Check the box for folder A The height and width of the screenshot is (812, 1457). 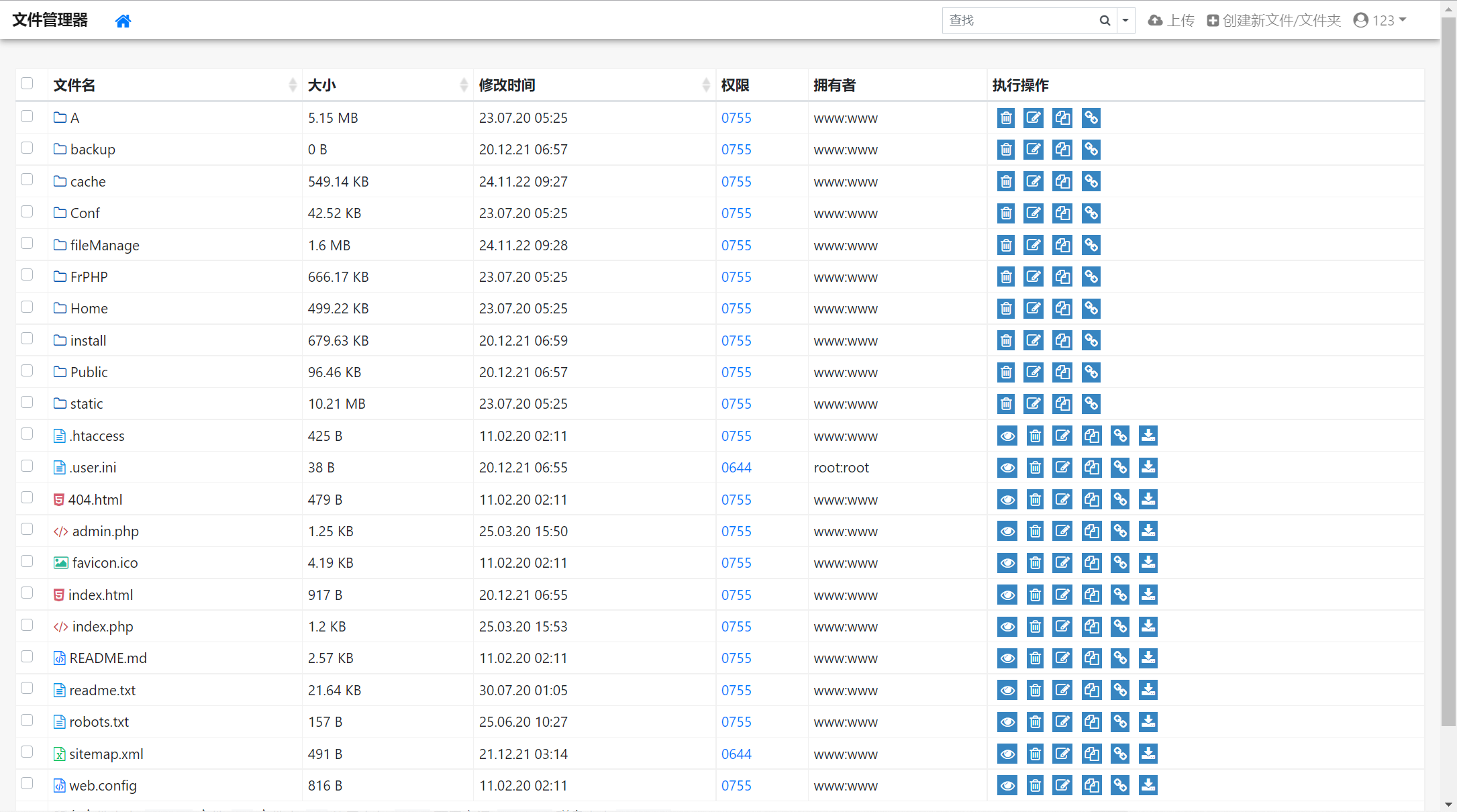point(27,116)
